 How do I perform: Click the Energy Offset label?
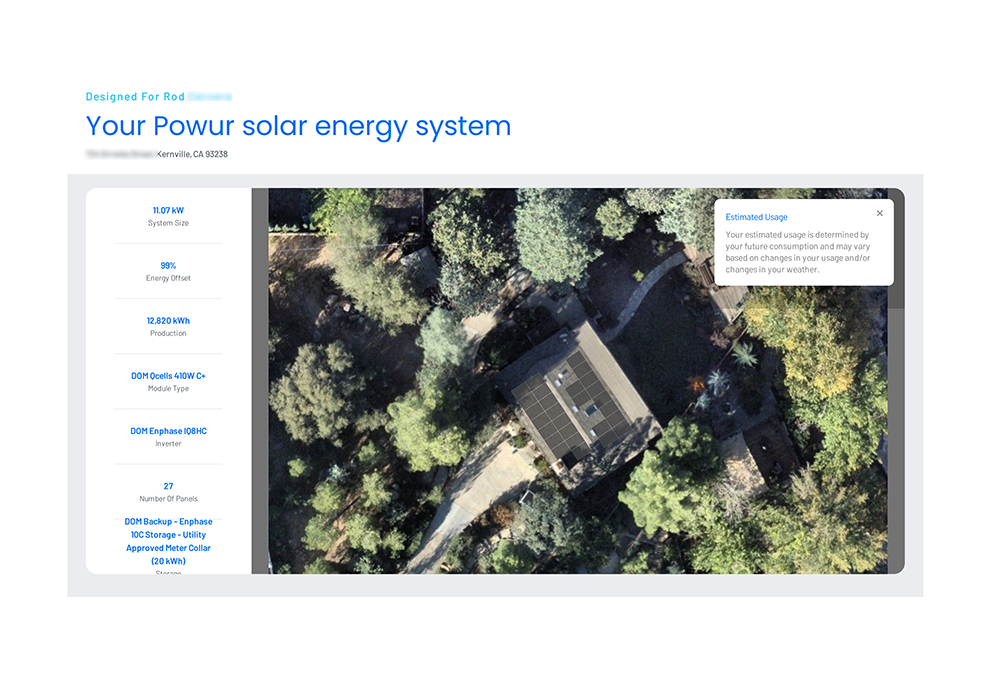[168, 278]
